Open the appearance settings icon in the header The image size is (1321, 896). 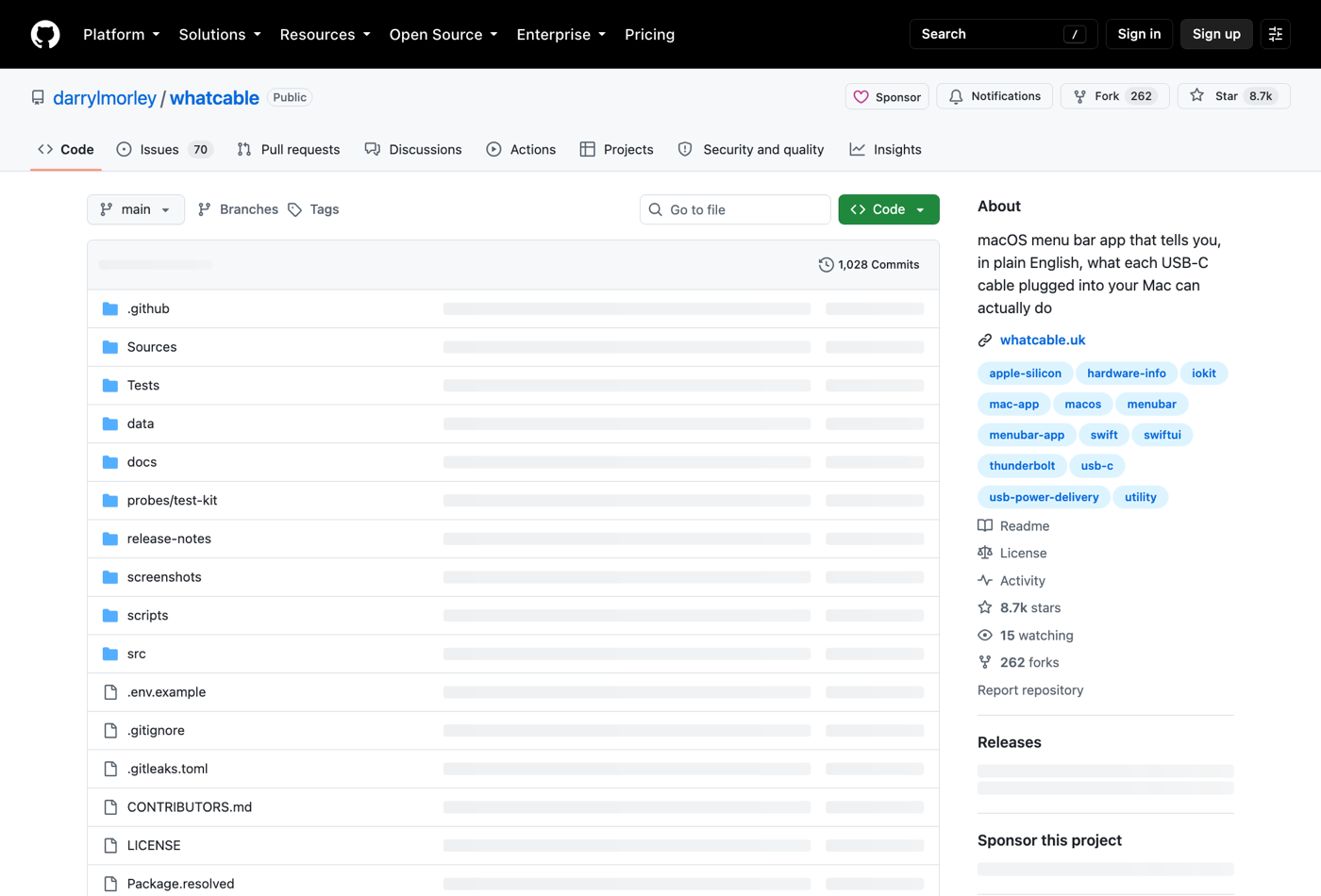(x=1276, y=34)
